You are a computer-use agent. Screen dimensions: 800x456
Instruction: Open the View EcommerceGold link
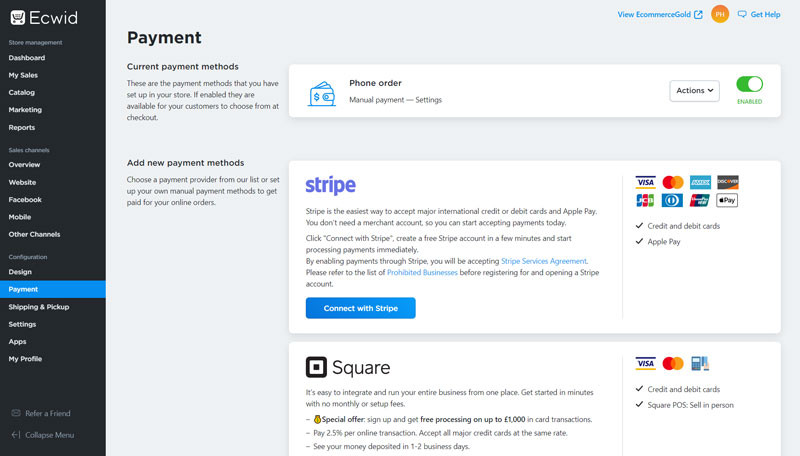pos(654,14)
